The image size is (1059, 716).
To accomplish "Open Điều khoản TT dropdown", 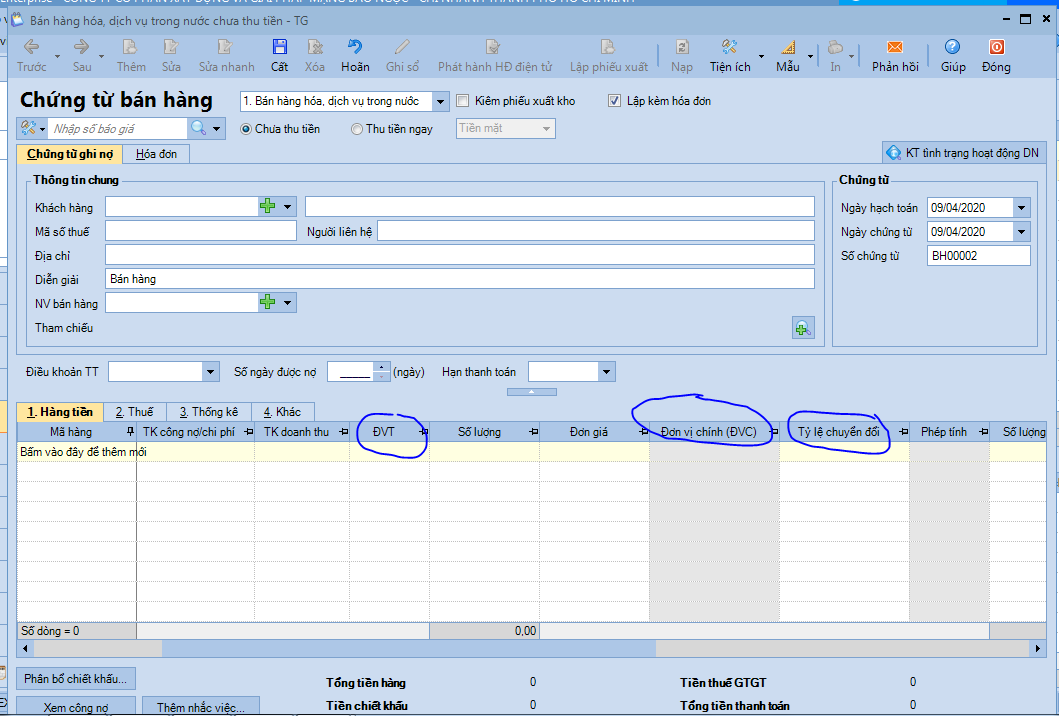I will [210, 372].
